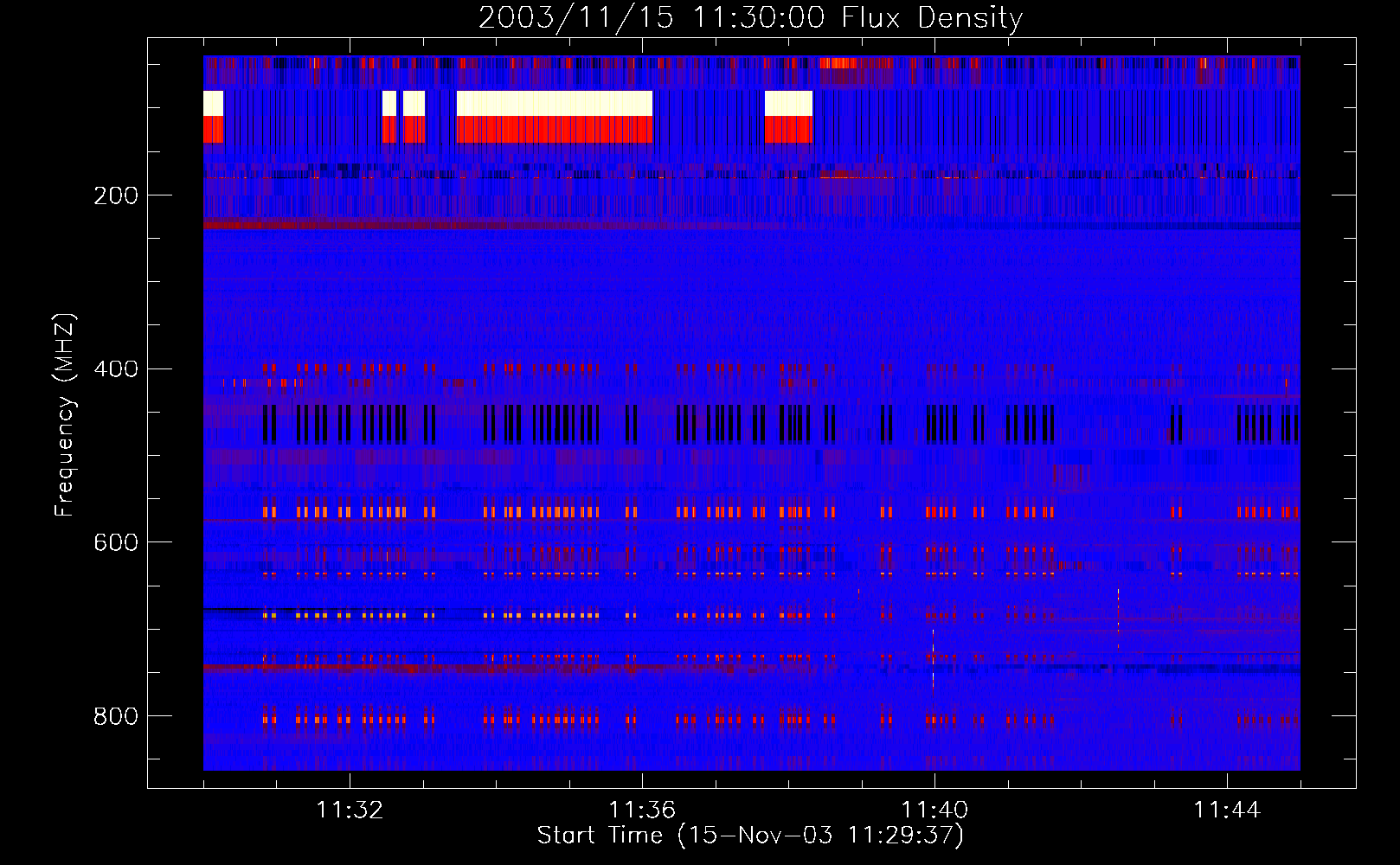1400x865 pixels.
Task: Select the 600 frequency tick label
Action: [x=116, y=542]
